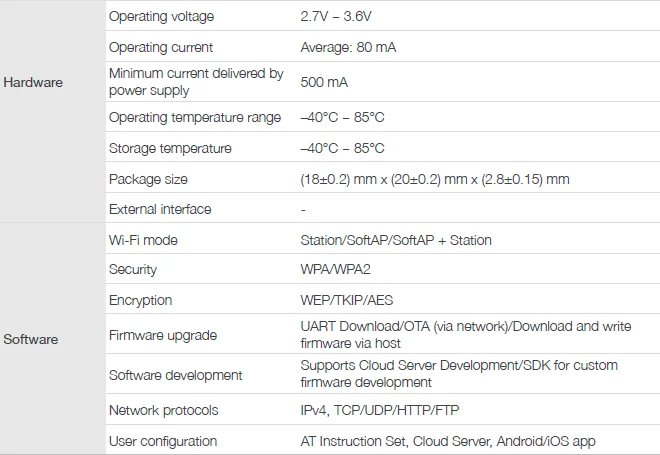Select the External interface label
The height and width of the screenshot is (455, 660).
click(160, 209)
